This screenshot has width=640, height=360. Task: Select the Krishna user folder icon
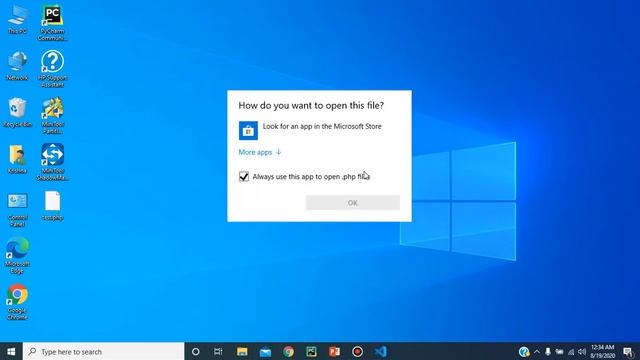coord(17,159)
